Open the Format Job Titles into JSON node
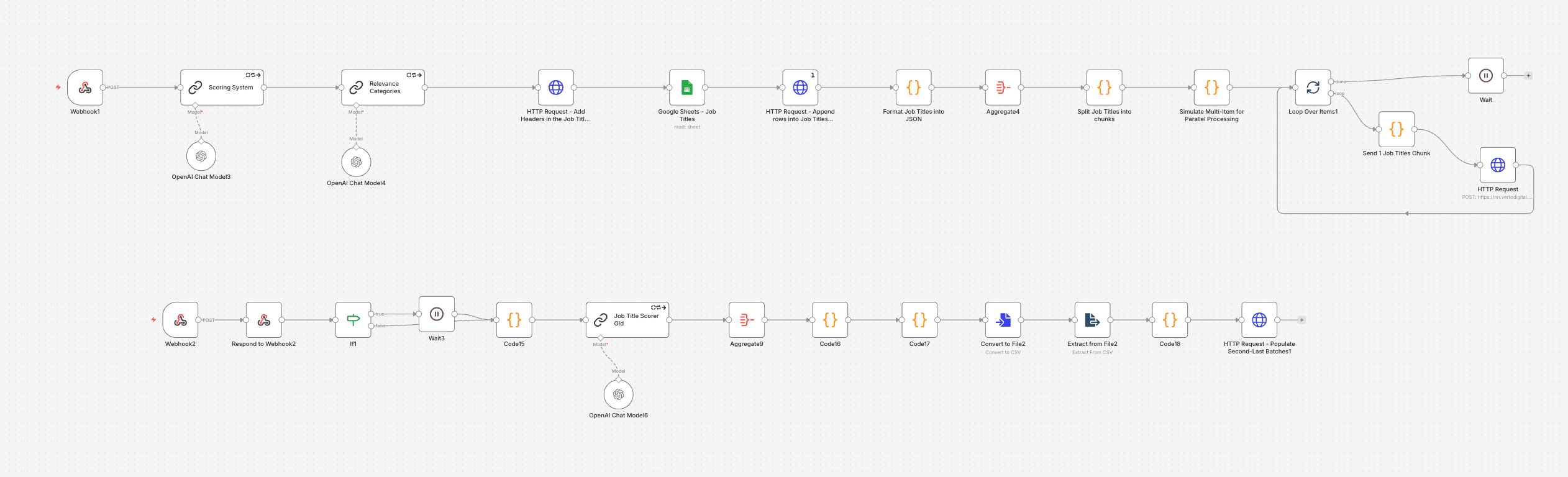1568x477 pixels. tap(913, 88)
